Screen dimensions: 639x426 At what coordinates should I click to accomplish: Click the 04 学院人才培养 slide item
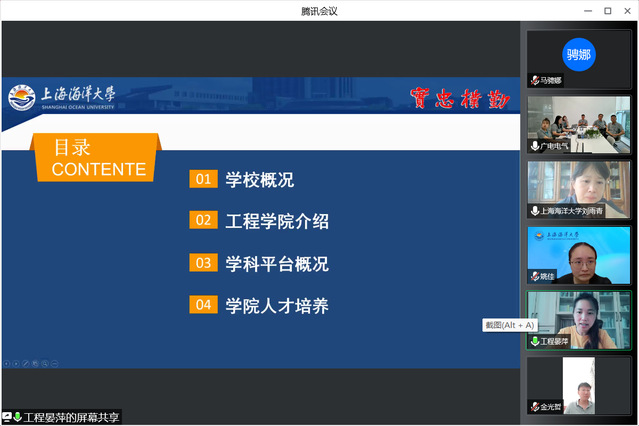point(259,305)
